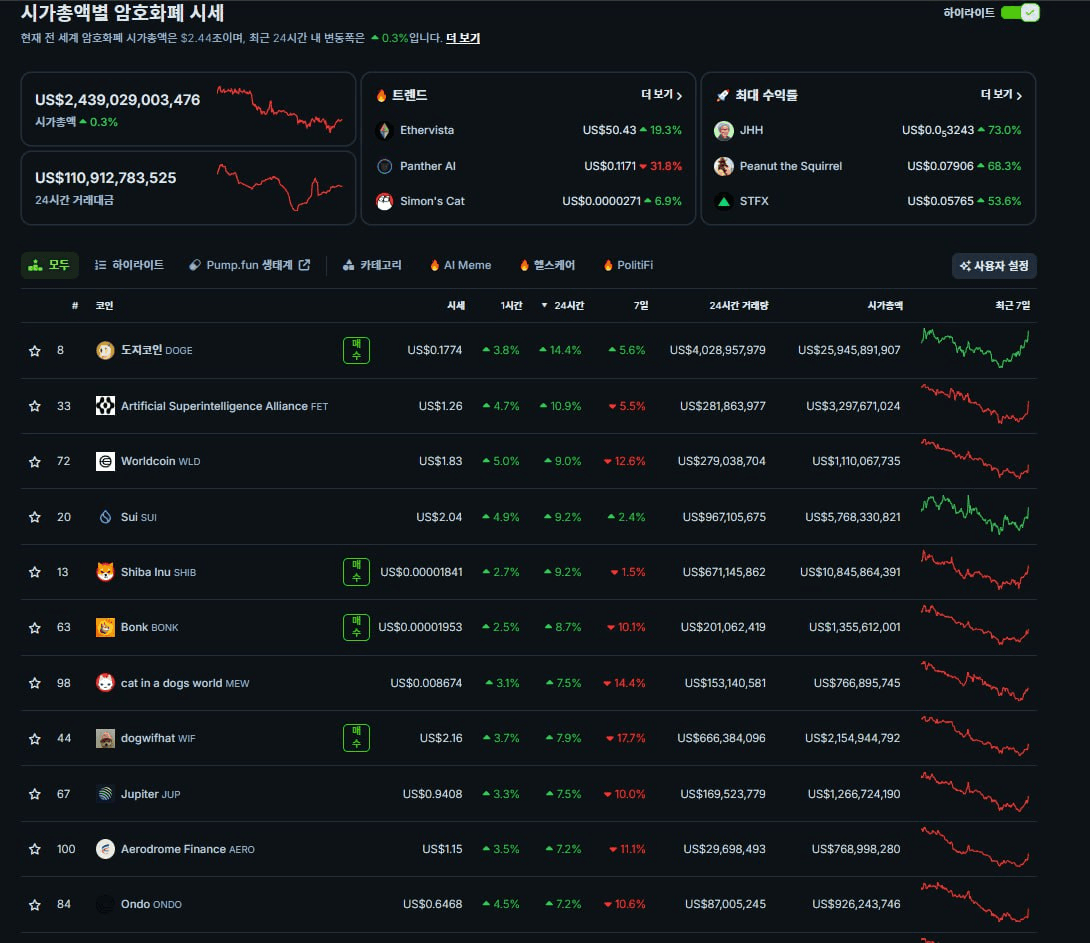Open 도지코인 7-day sparkline chart
1090x943 pixels.
[x=975, y=347]
